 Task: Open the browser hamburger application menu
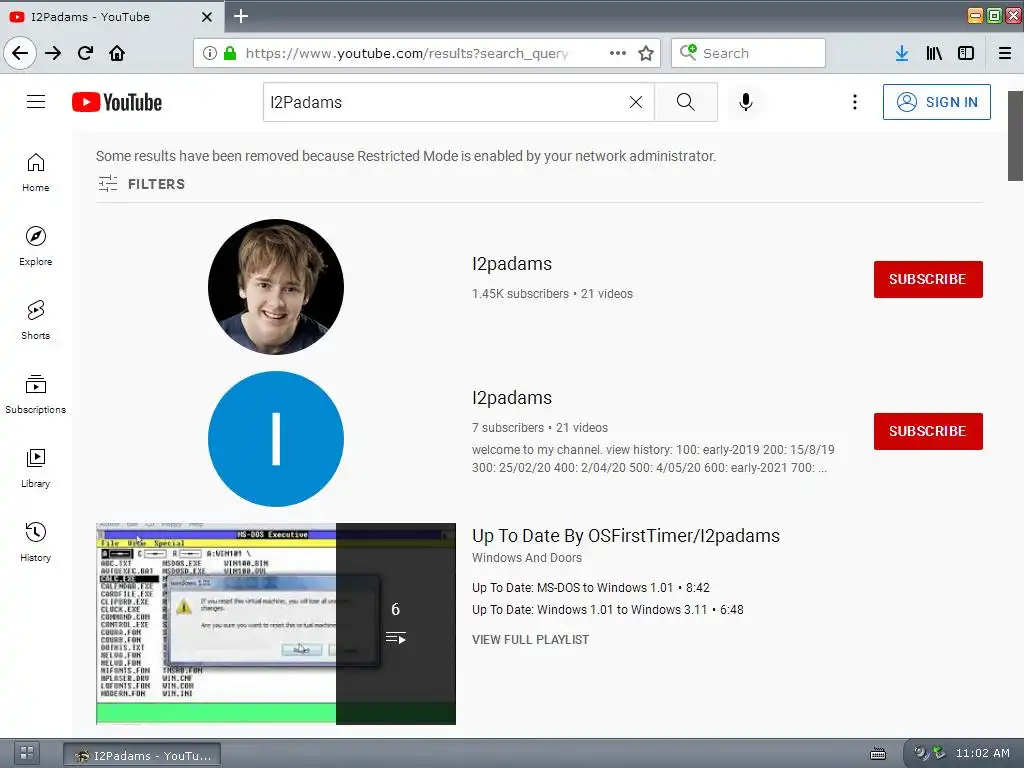[x=1005, y=53]
